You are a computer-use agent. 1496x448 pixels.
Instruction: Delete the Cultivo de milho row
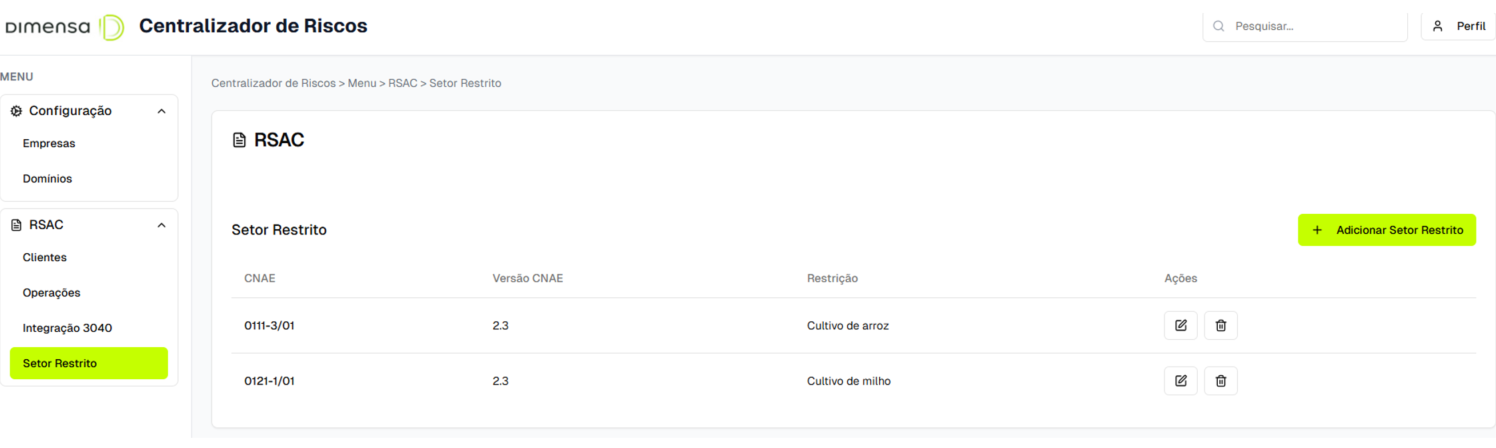point(1220,381)
